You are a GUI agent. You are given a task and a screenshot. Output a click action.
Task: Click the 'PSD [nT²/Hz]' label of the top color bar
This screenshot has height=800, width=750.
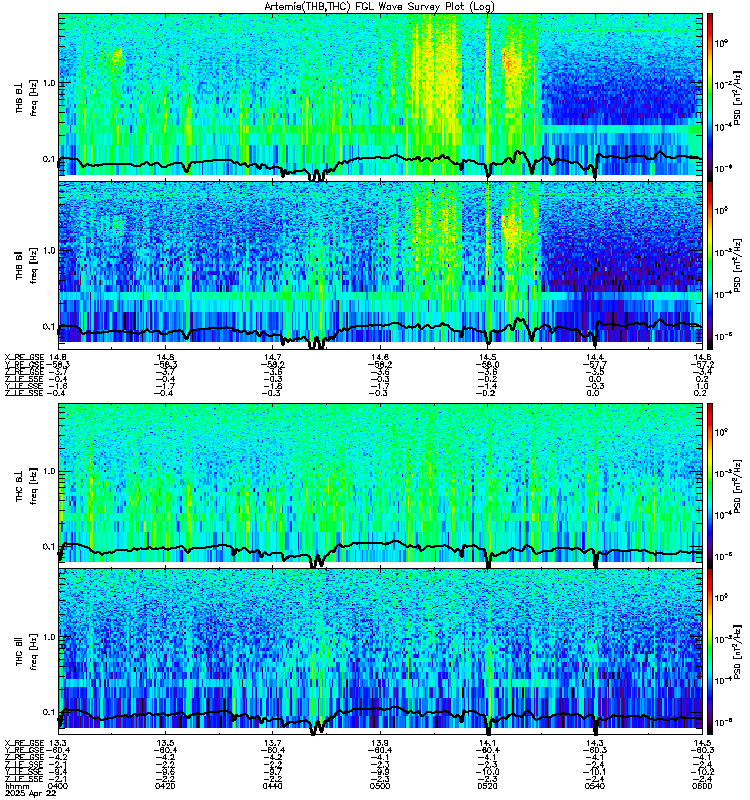click(737, 97)
